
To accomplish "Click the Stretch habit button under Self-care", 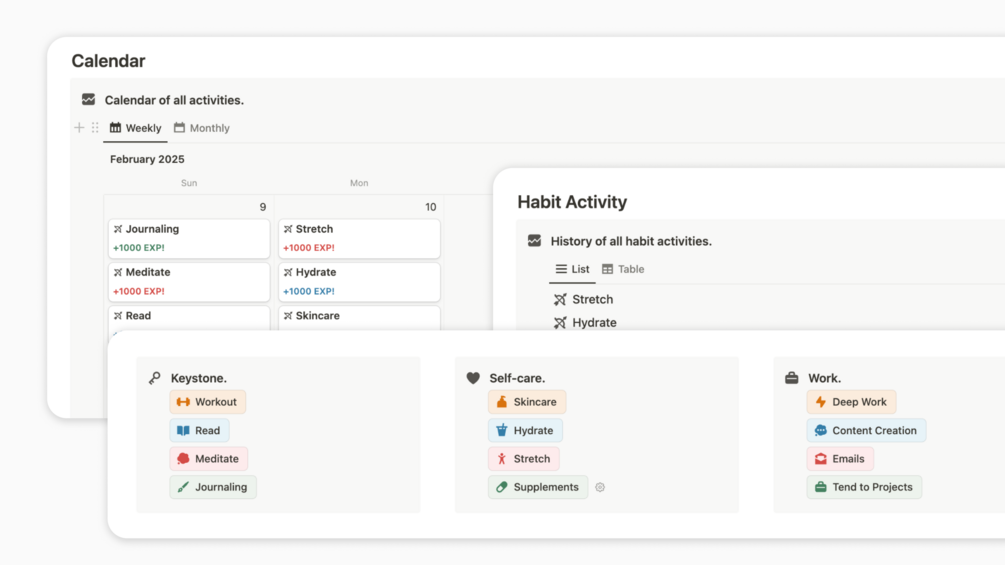I will (x=524, y=459).
